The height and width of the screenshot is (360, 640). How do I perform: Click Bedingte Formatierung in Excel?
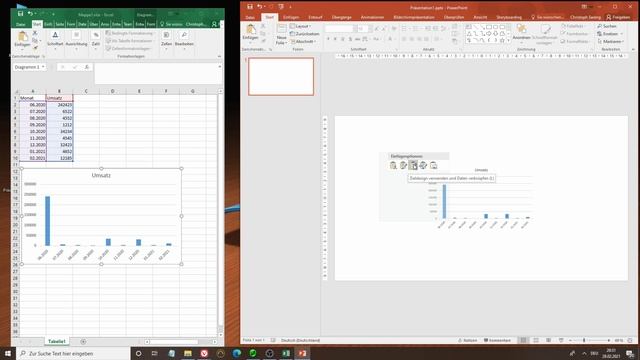coord(129,33)
